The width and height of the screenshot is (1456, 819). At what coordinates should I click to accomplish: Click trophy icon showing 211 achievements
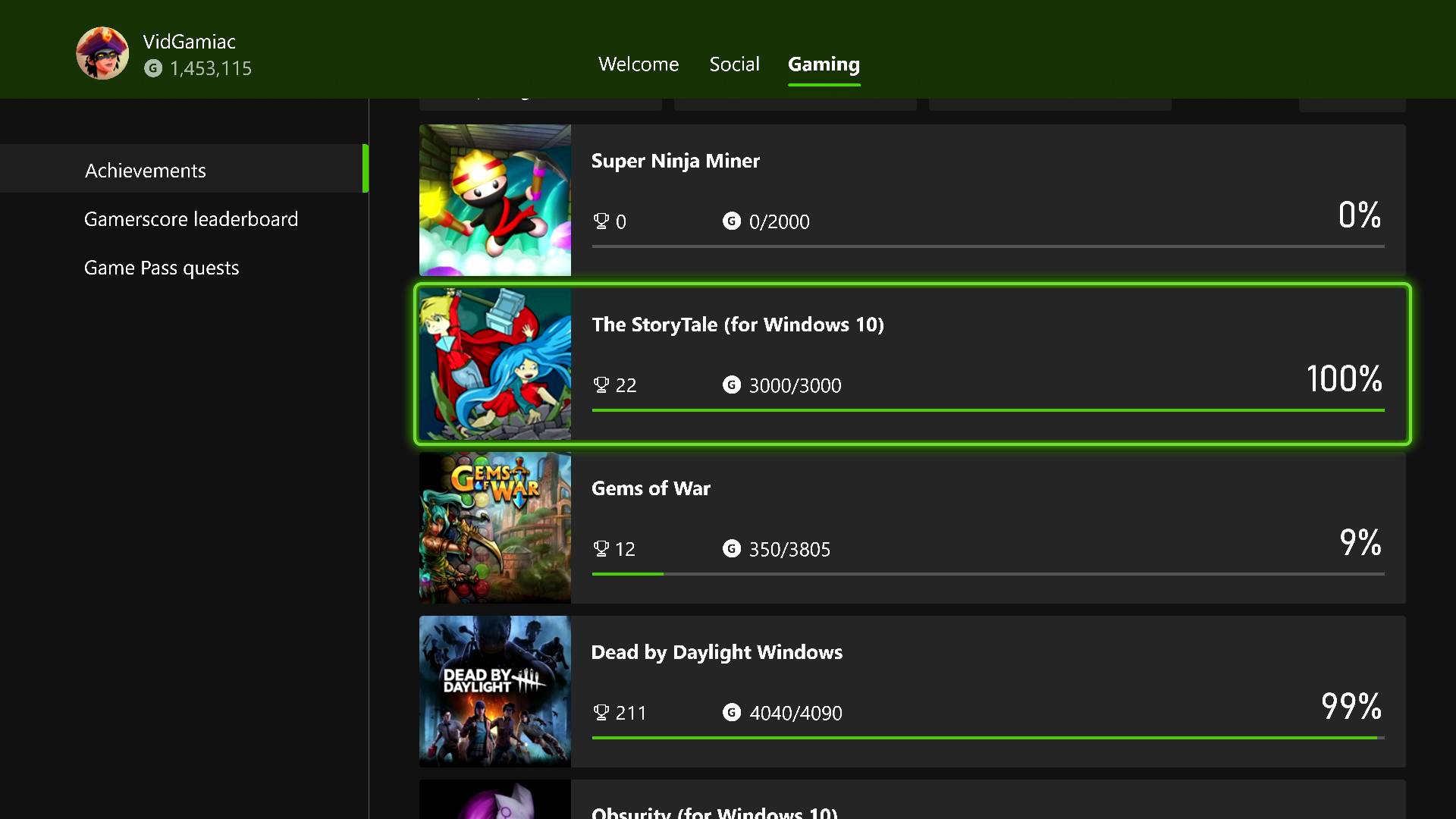[x=601, y=712]
